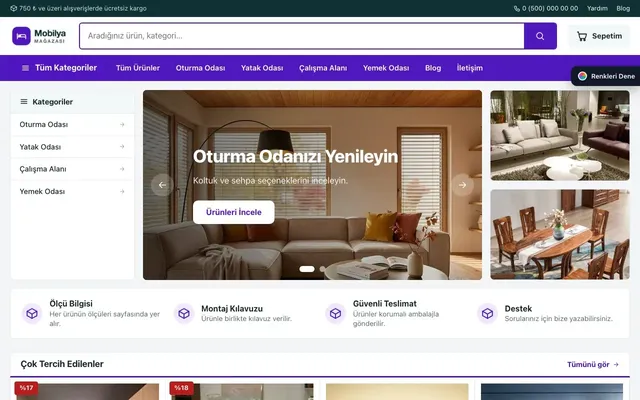Screen dimensions: 640x400
Task: Click the Montaj Kılavuzu cube icon
Action: tap(184, 313)
